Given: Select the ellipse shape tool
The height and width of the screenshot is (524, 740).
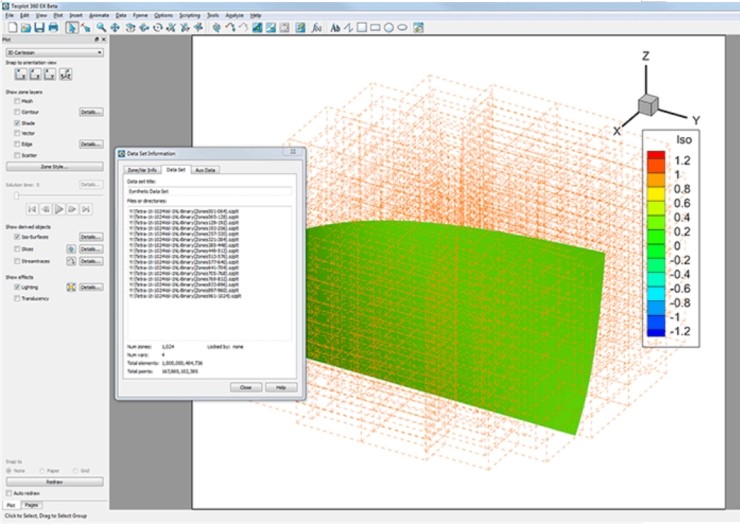Looking at the screenshot, I should tap(402, 28).
